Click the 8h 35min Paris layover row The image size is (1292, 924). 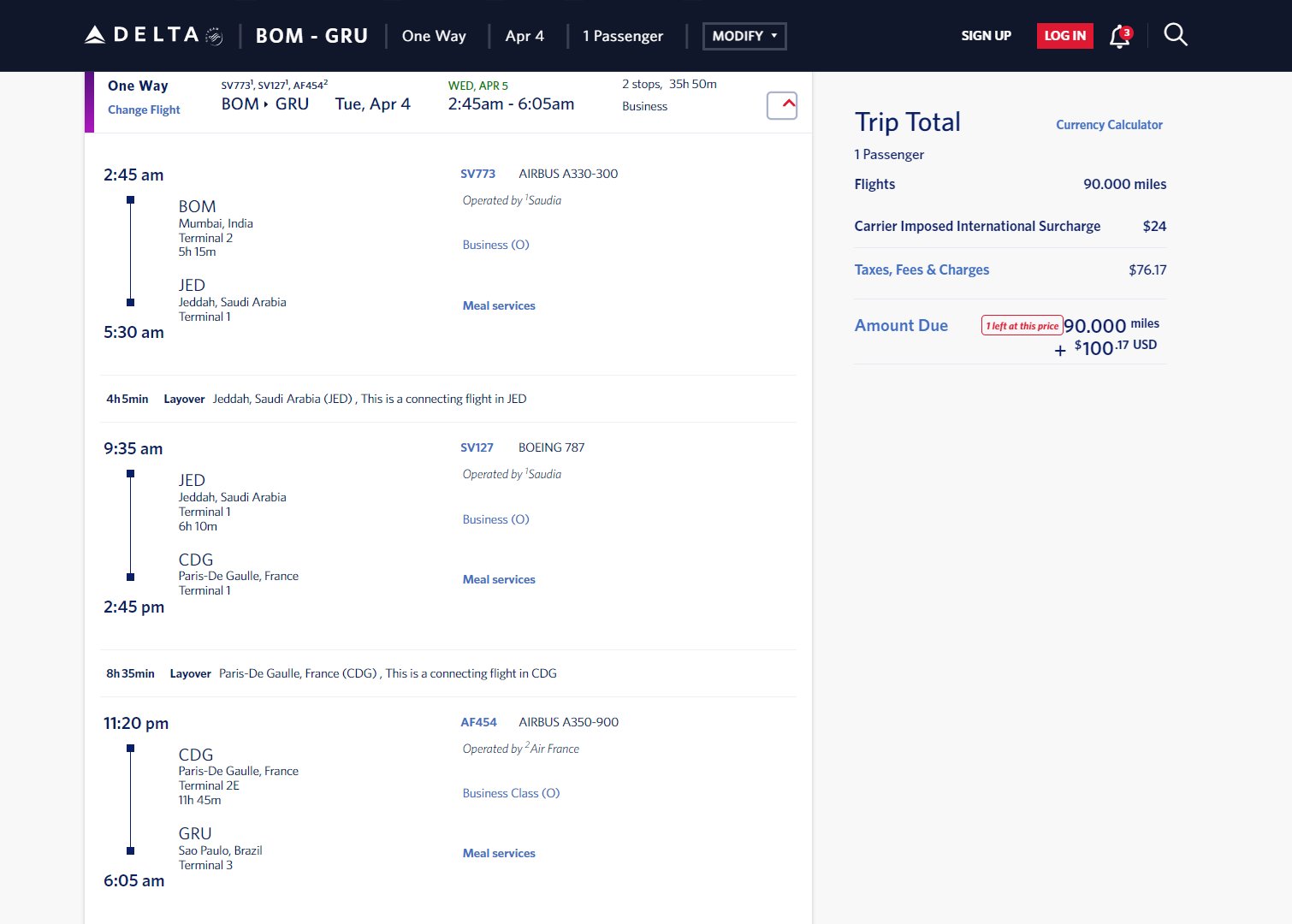(448, 673)
